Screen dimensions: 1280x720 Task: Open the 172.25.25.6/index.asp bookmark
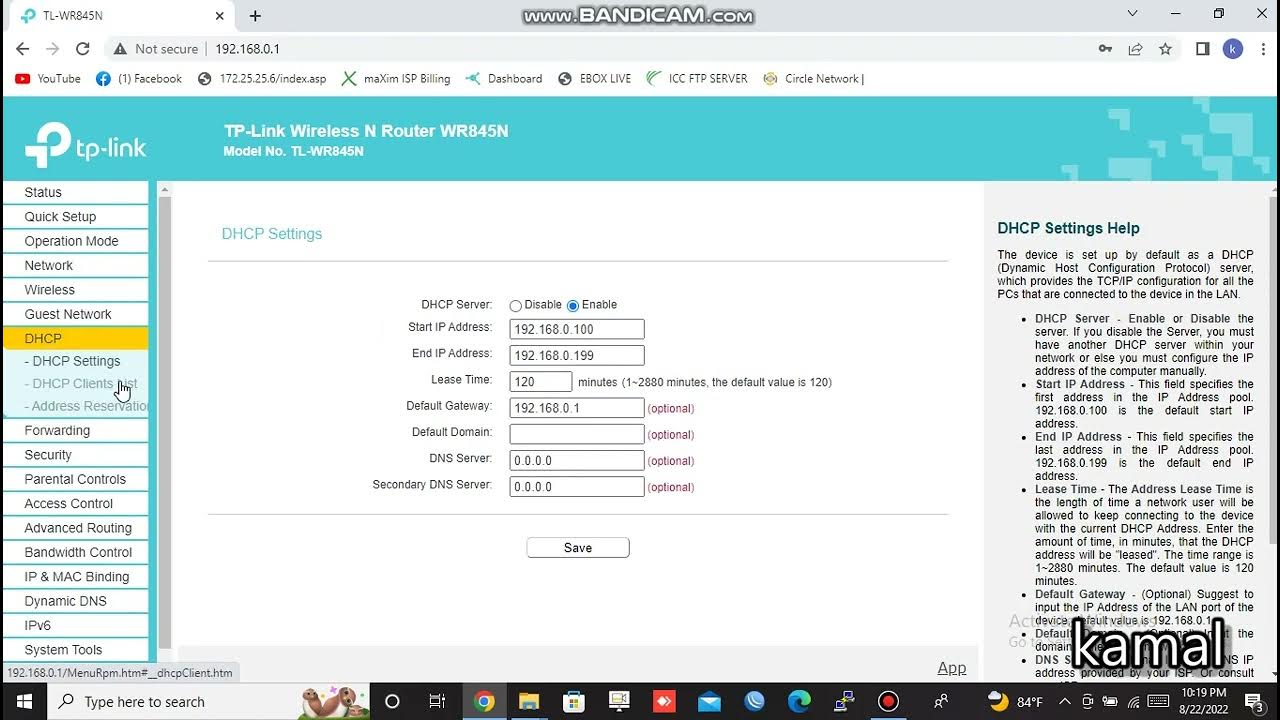point(262,78)
